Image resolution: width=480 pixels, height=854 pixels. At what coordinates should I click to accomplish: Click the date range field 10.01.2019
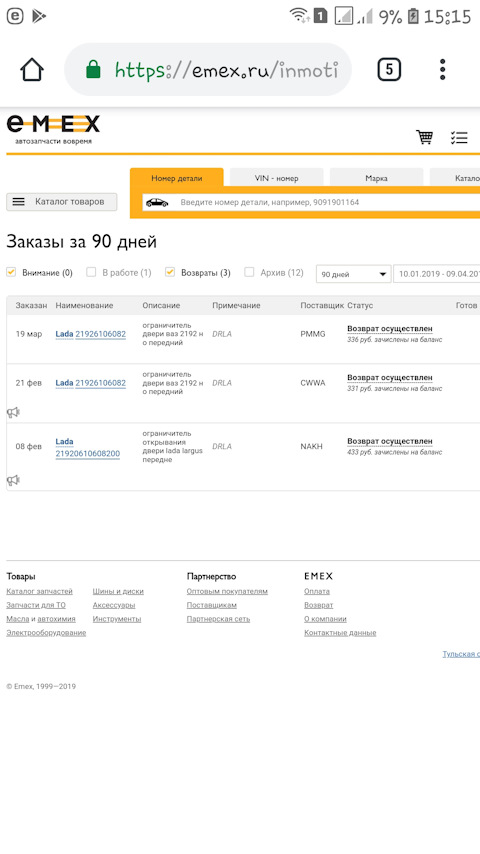[437, 274]
